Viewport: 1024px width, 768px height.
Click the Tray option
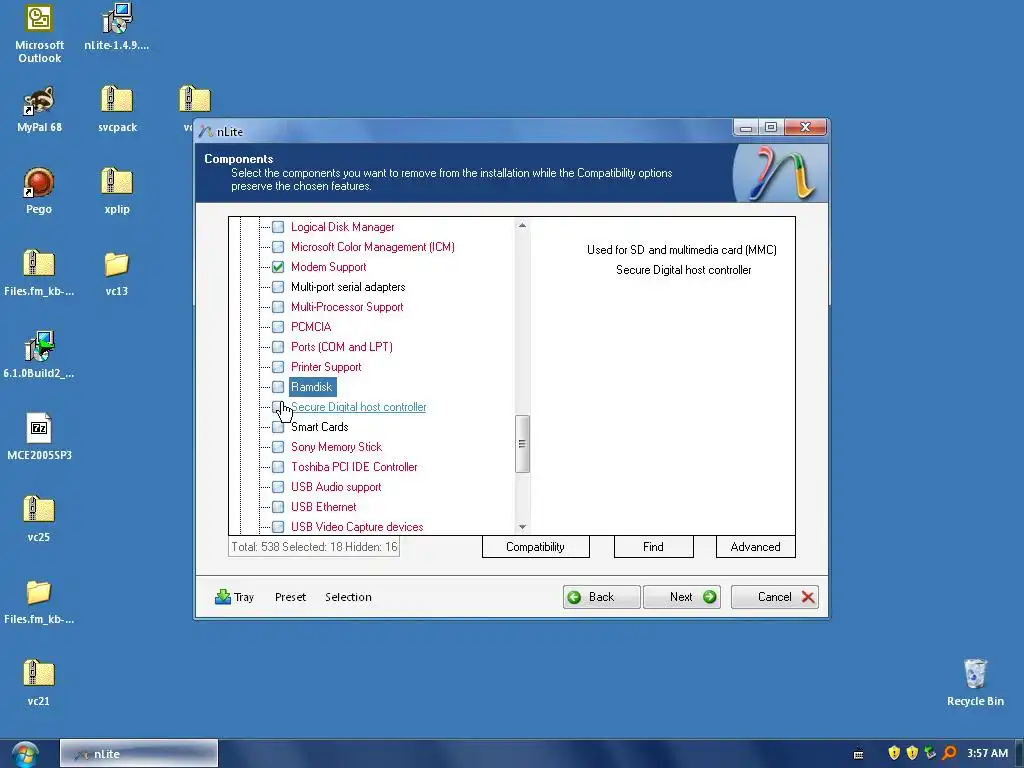click(234, 597)
